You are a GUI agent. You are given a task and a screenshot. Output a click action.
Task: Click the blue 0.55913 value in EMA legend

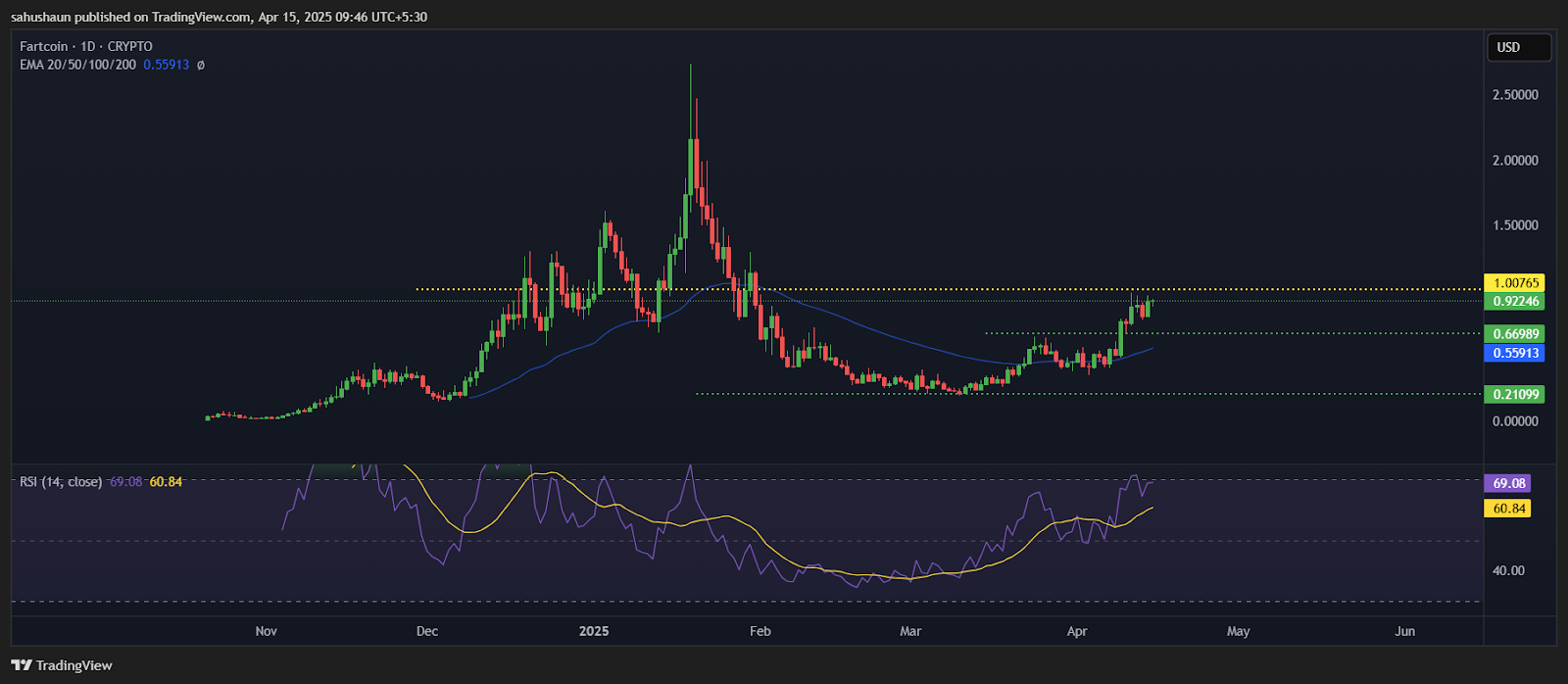pyautogui.click(x=166, y=65)
